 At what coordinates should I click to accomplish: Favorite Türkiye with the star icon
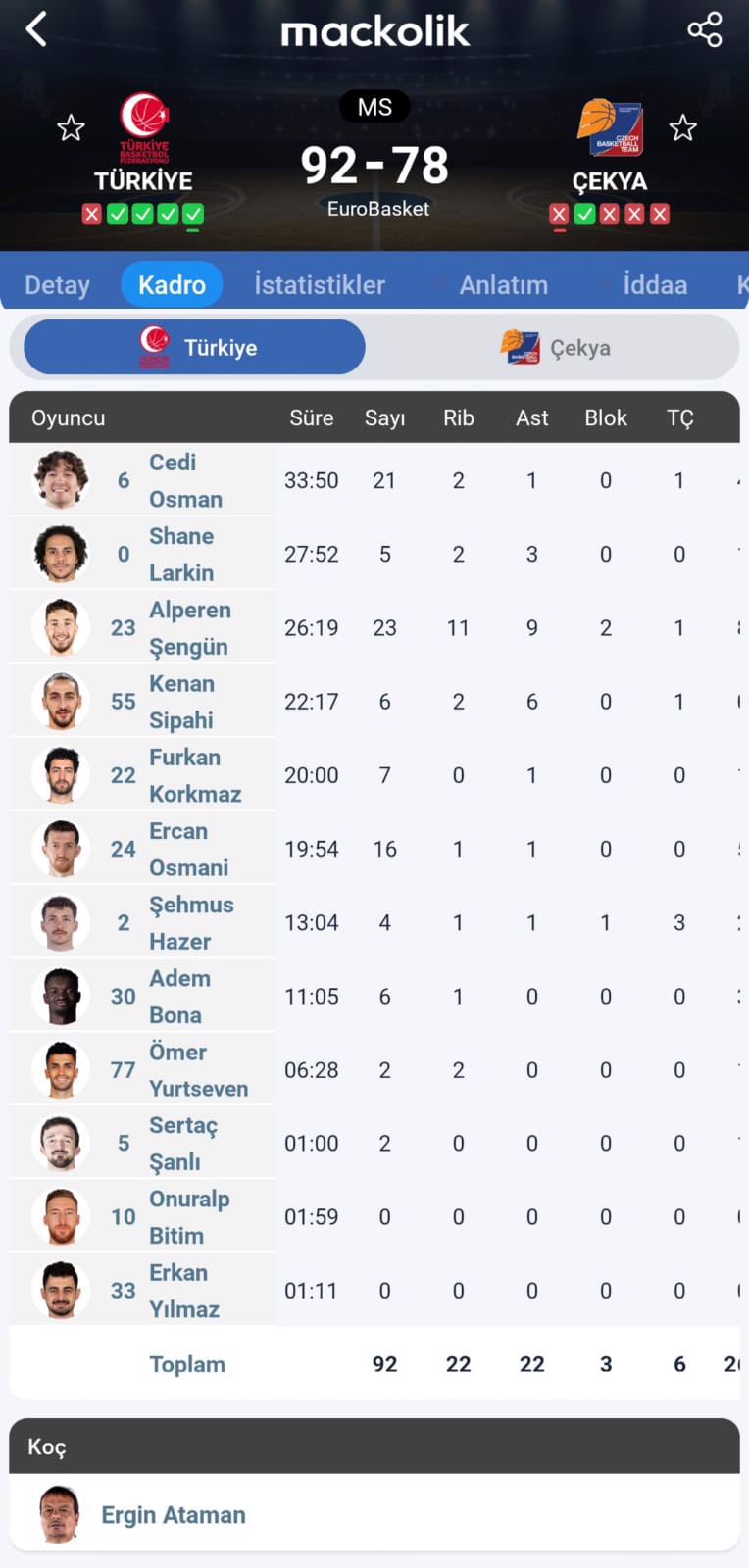(71, 127)
